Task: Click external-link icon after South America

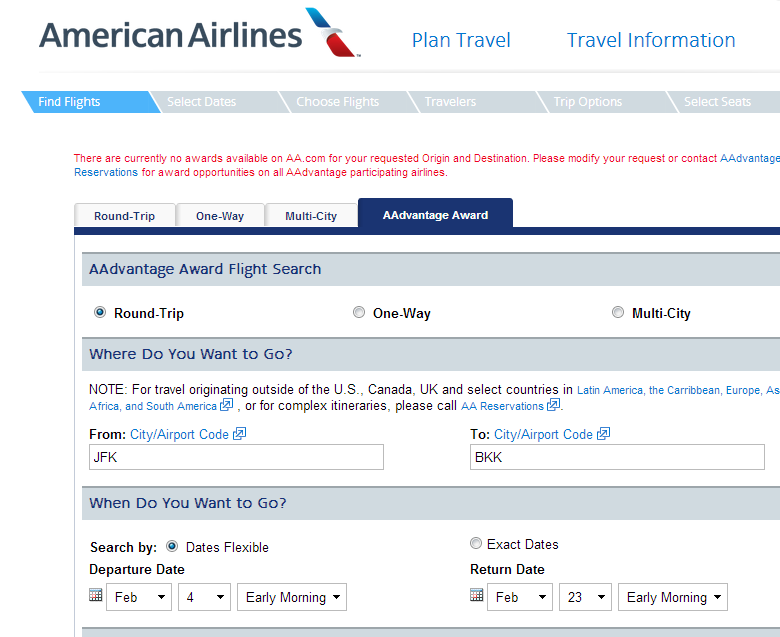Action: tap(226, 405)
